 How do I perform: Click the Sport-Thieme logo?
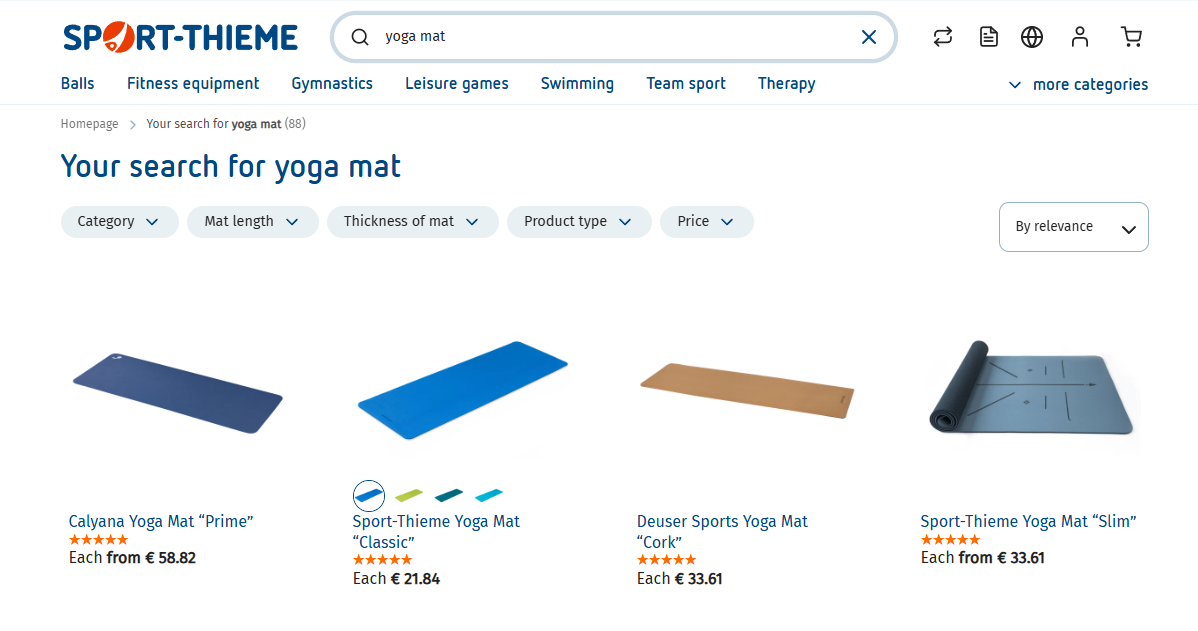180,37
